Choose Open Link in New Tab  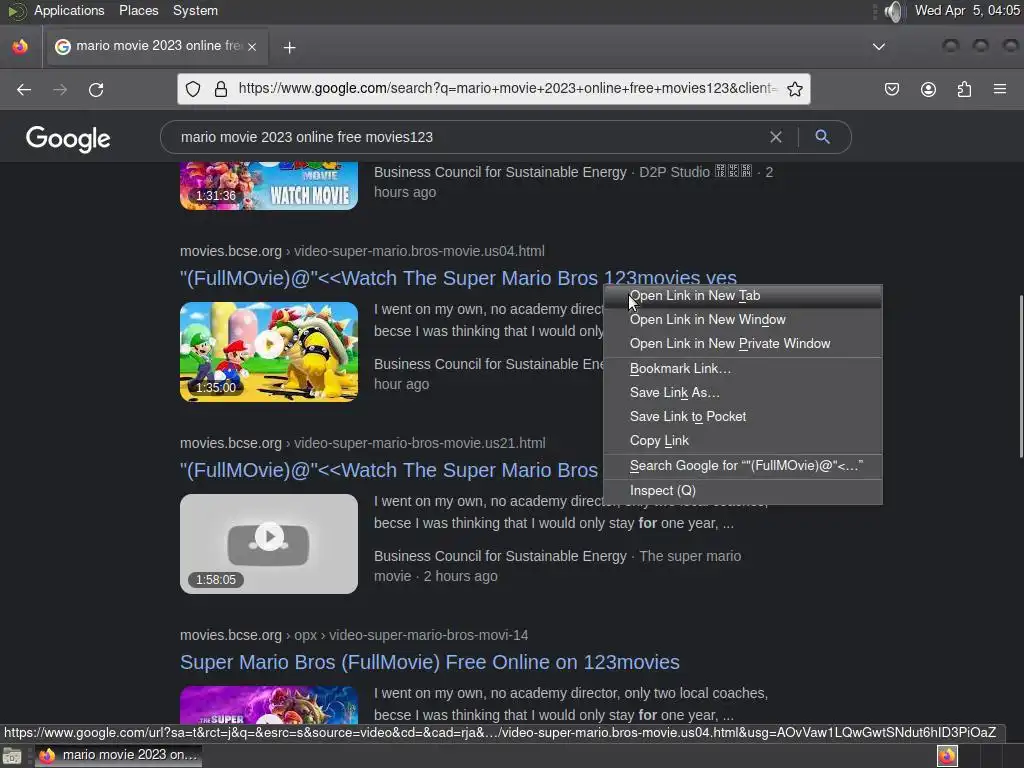tap(743, 296)
